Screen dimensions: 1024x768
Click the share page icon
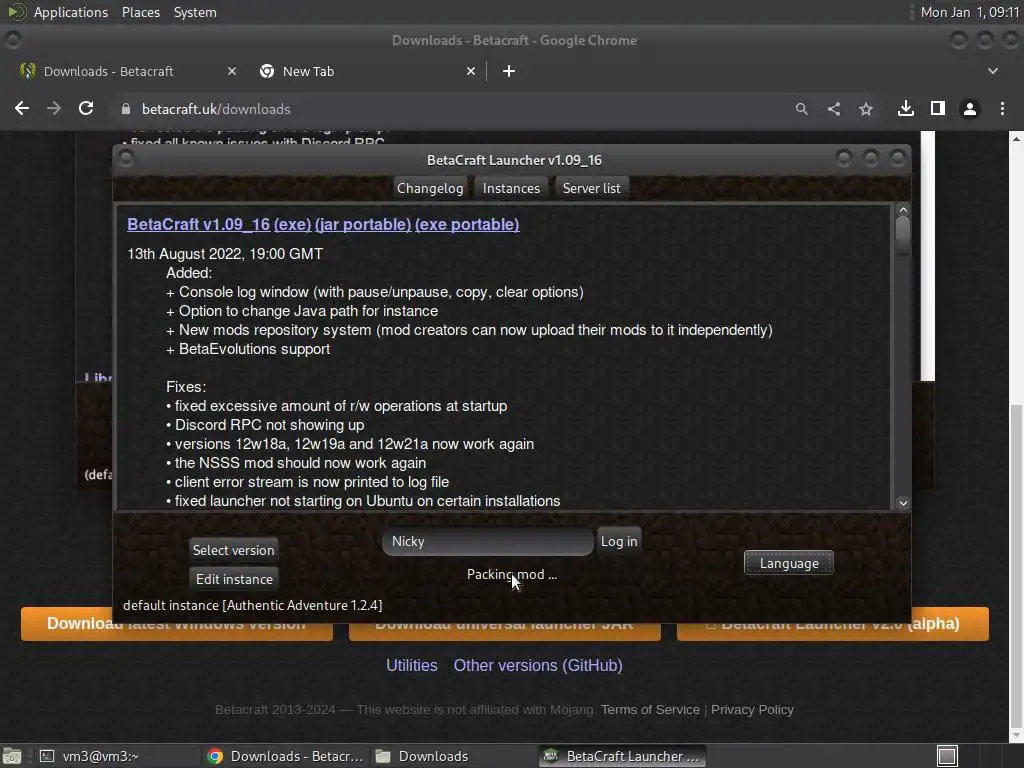click(x=834, y=109)
